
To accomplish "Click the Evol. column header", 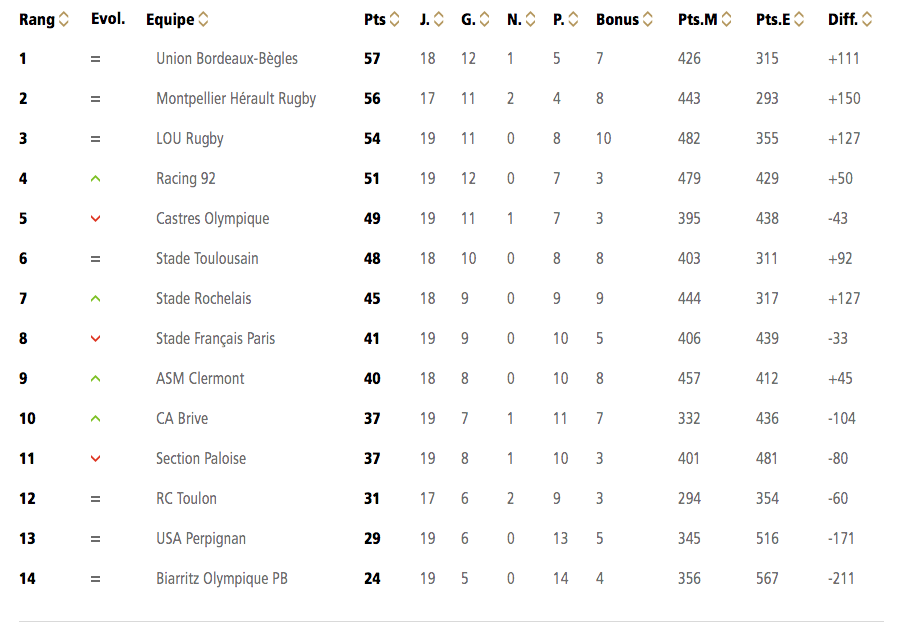I will pyautogui.click(x=108, y=19).
